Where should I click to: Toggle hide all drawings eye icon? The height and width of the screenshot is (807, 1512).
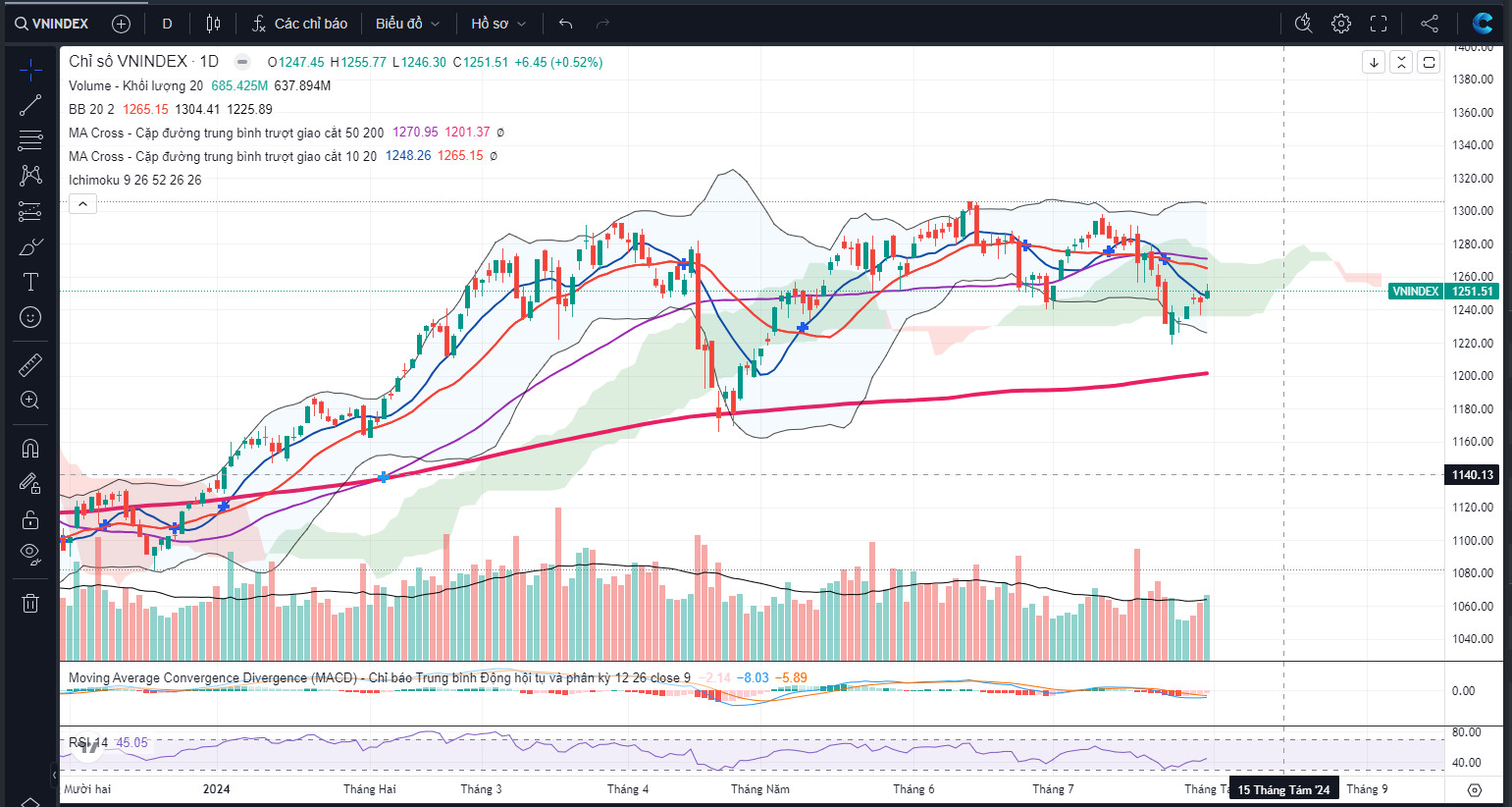click(30, 555)
